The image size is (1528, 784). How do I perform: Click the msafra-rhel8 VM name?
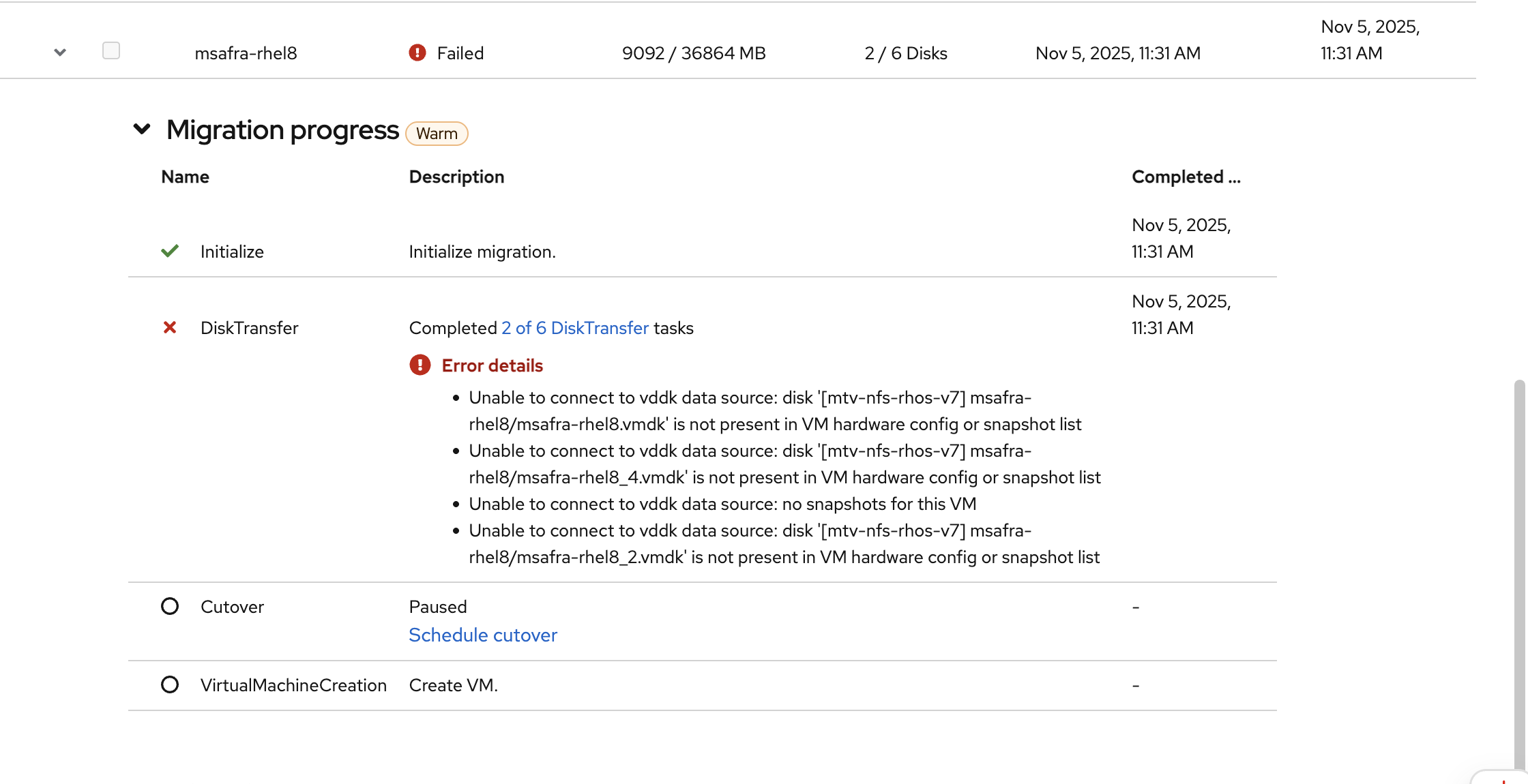coord(246,53)
